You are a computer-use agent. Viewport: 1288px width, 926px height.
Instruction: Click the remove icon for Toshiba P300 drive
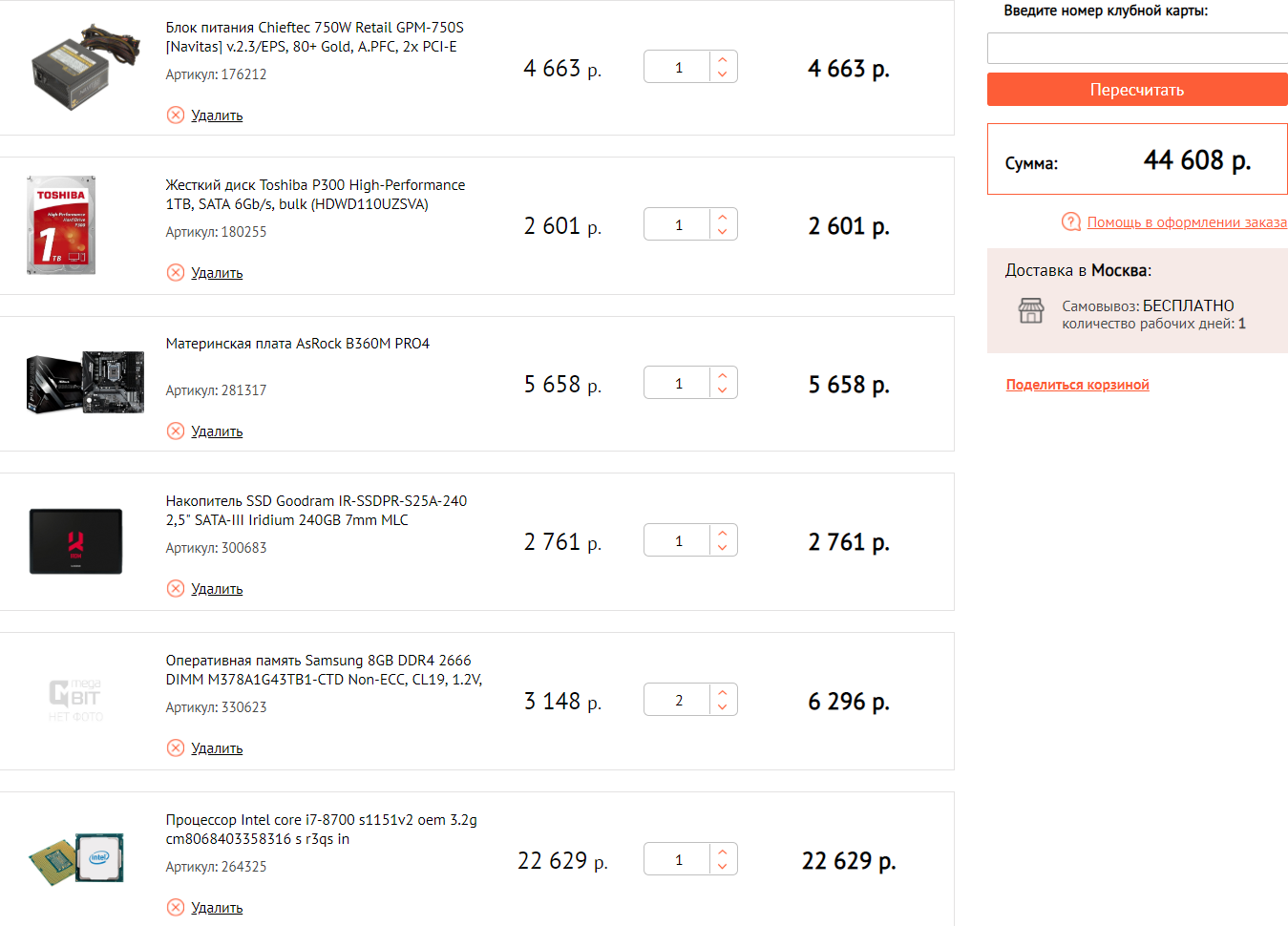pos(176,273)
